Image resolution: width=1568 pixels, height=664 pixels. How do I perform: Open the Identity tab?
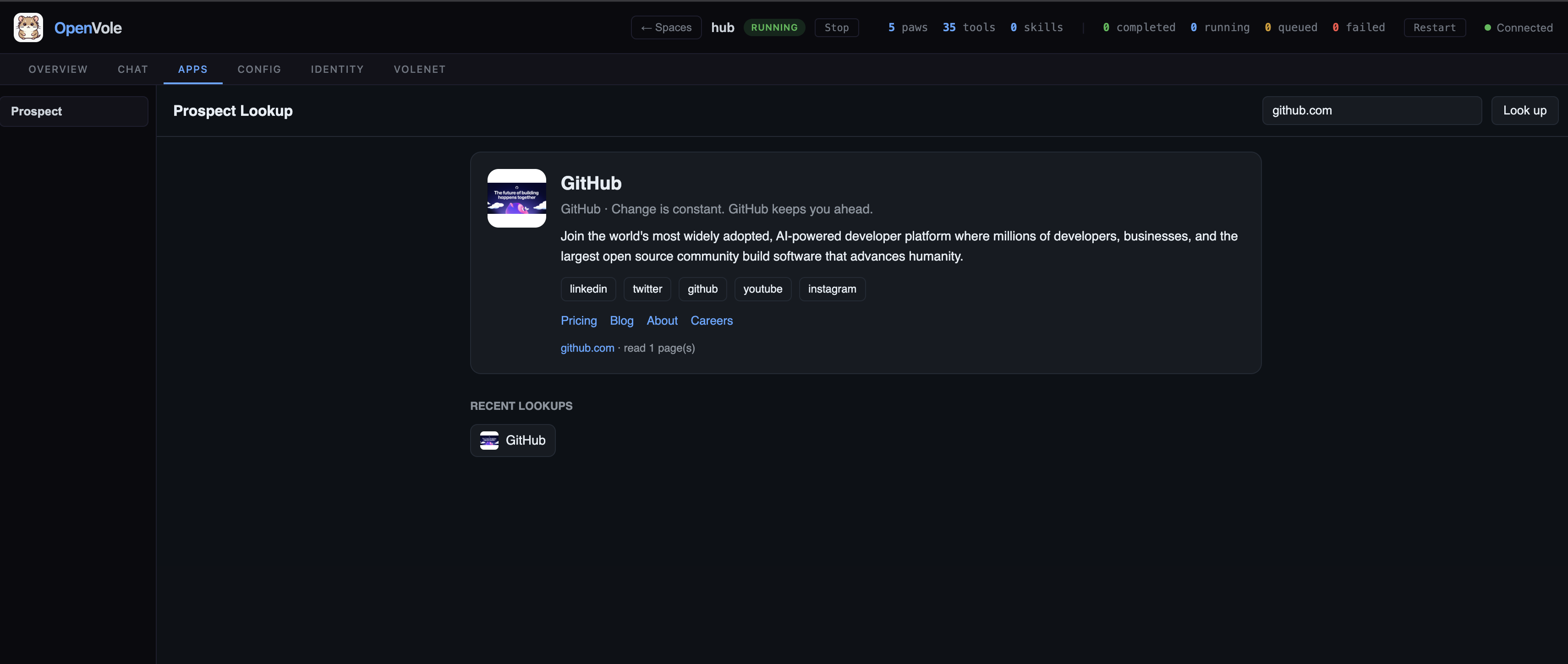pos(337,69)
